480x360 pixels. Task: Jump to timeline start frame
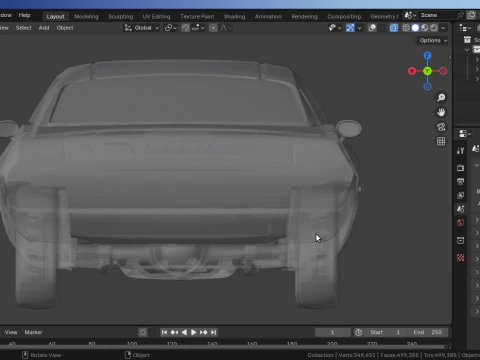[x=164, y=332]
